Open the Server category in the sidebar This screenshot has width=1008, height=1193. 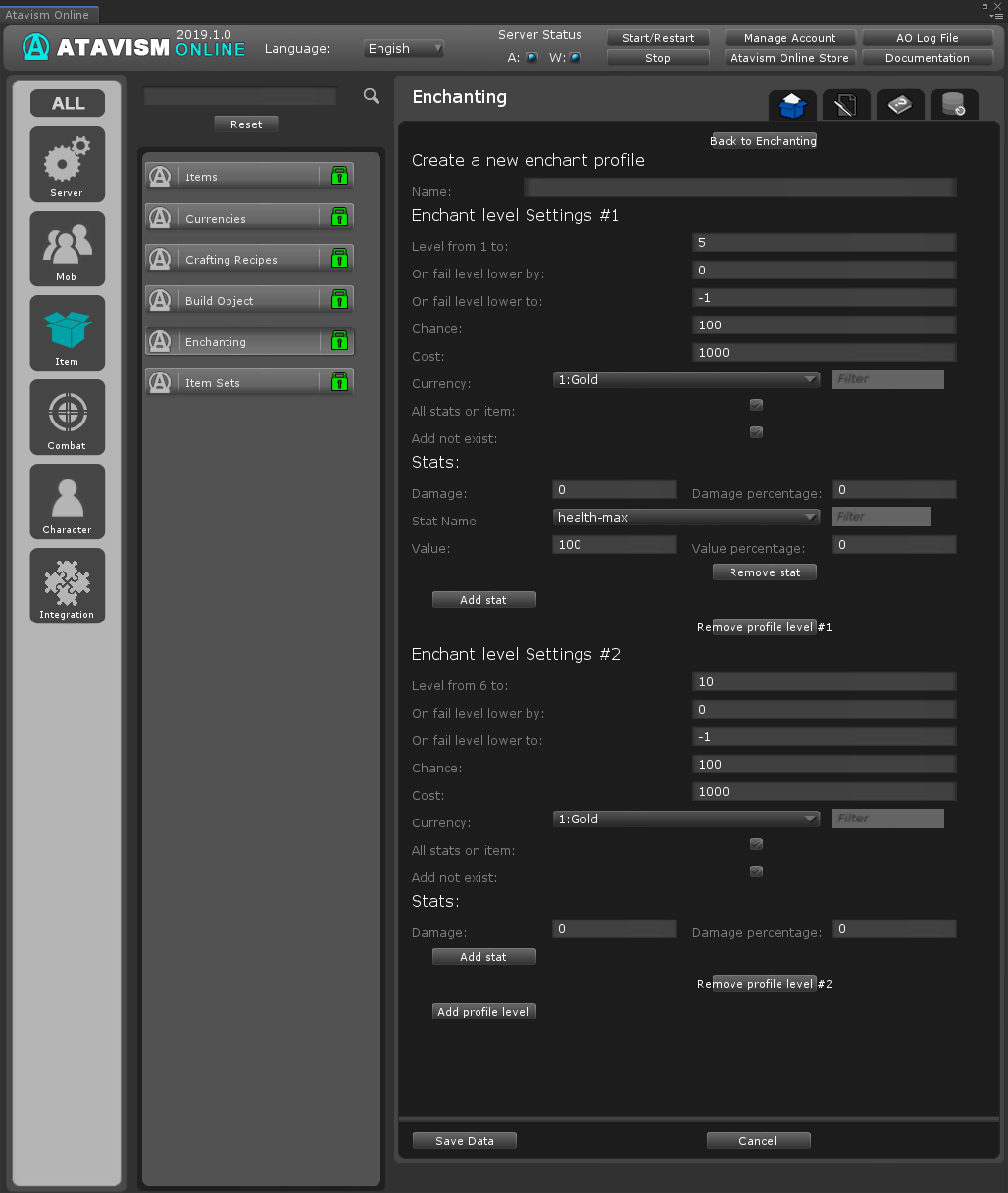click(x=67, y=164)
